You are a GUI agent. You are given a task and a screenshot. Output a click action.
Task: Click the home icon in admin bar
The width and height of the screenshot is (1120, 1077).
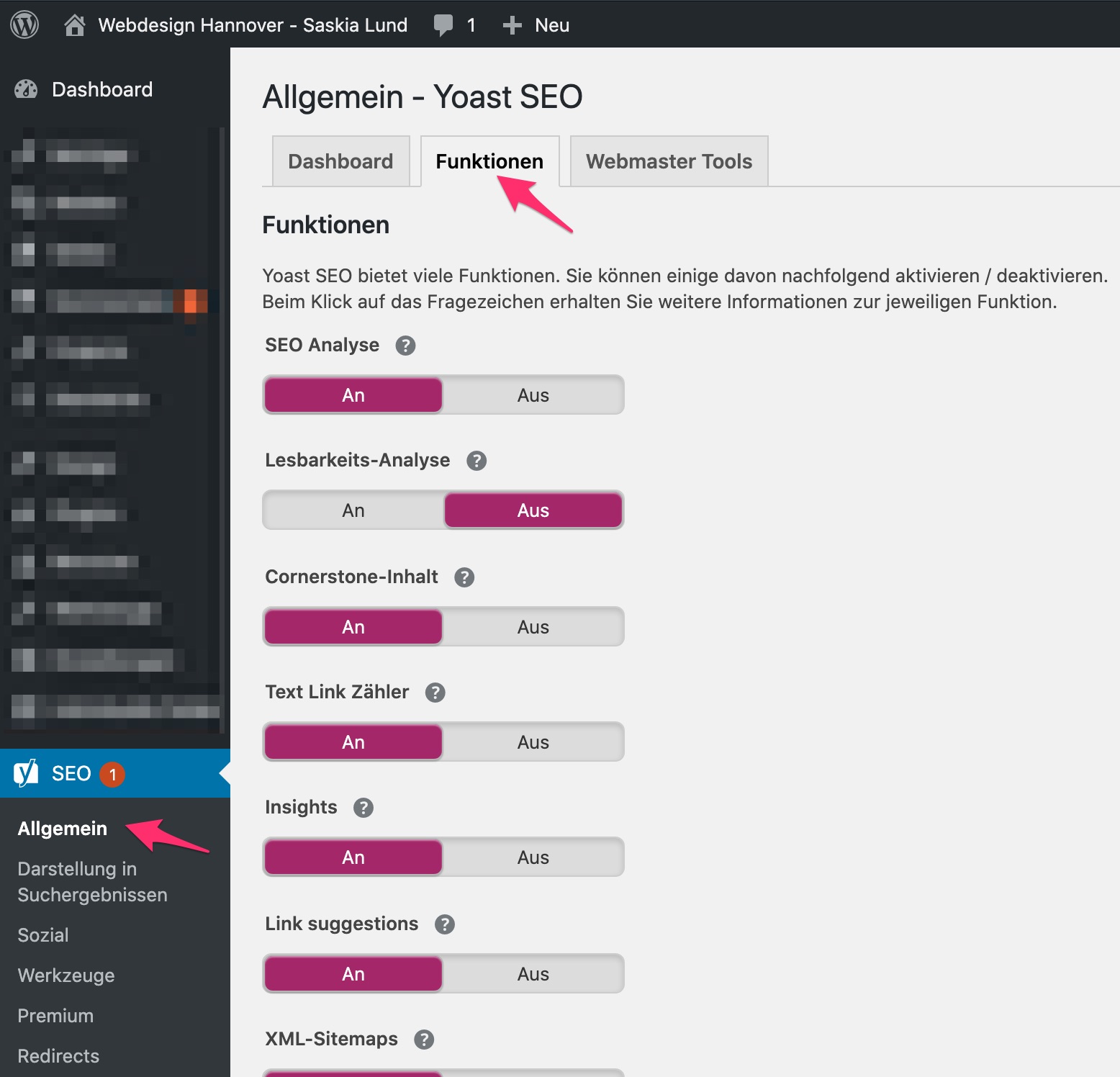tap(74, 25)
